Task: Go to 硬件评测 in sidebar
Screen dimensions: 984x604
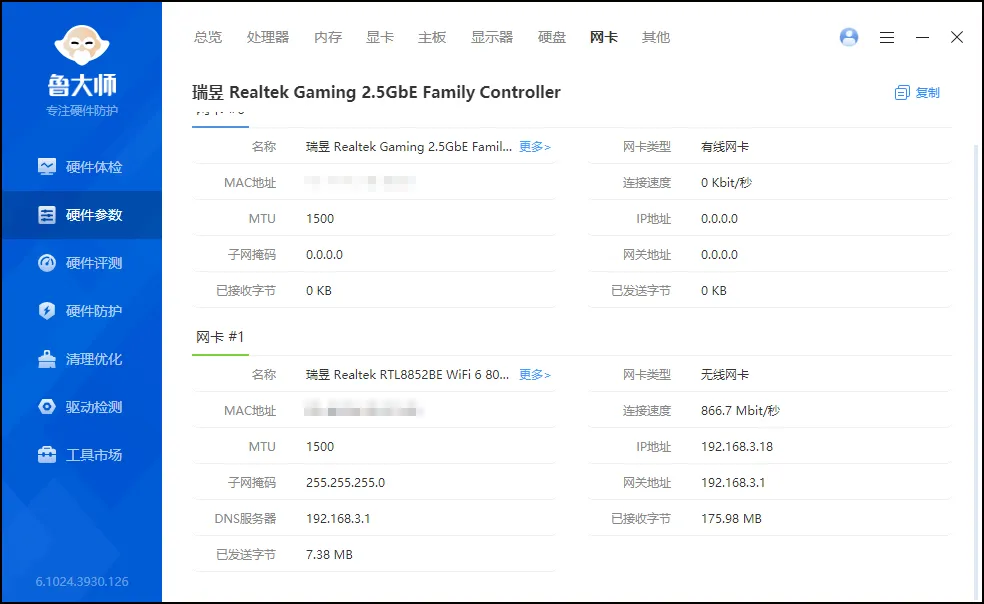Action: 94,262
